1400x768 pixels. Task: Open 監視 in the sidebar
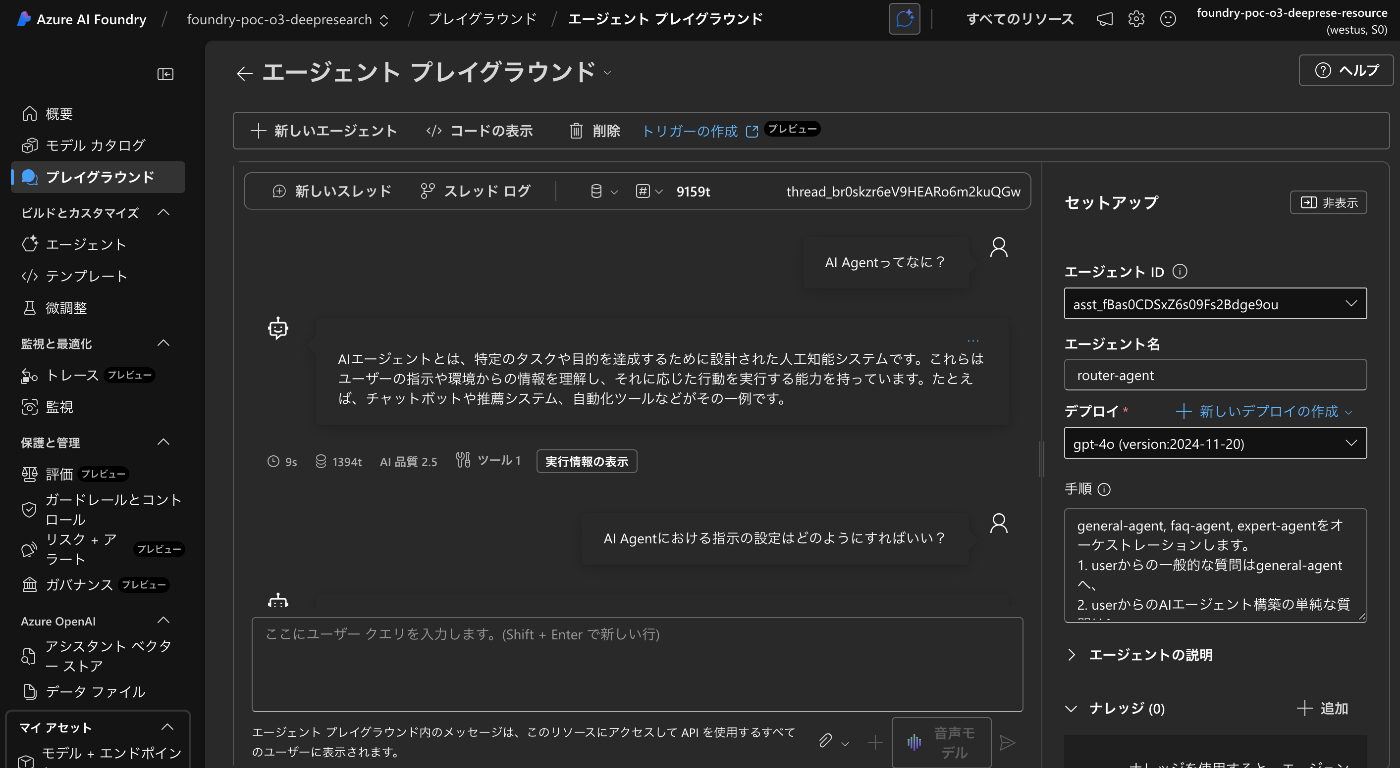48,407
